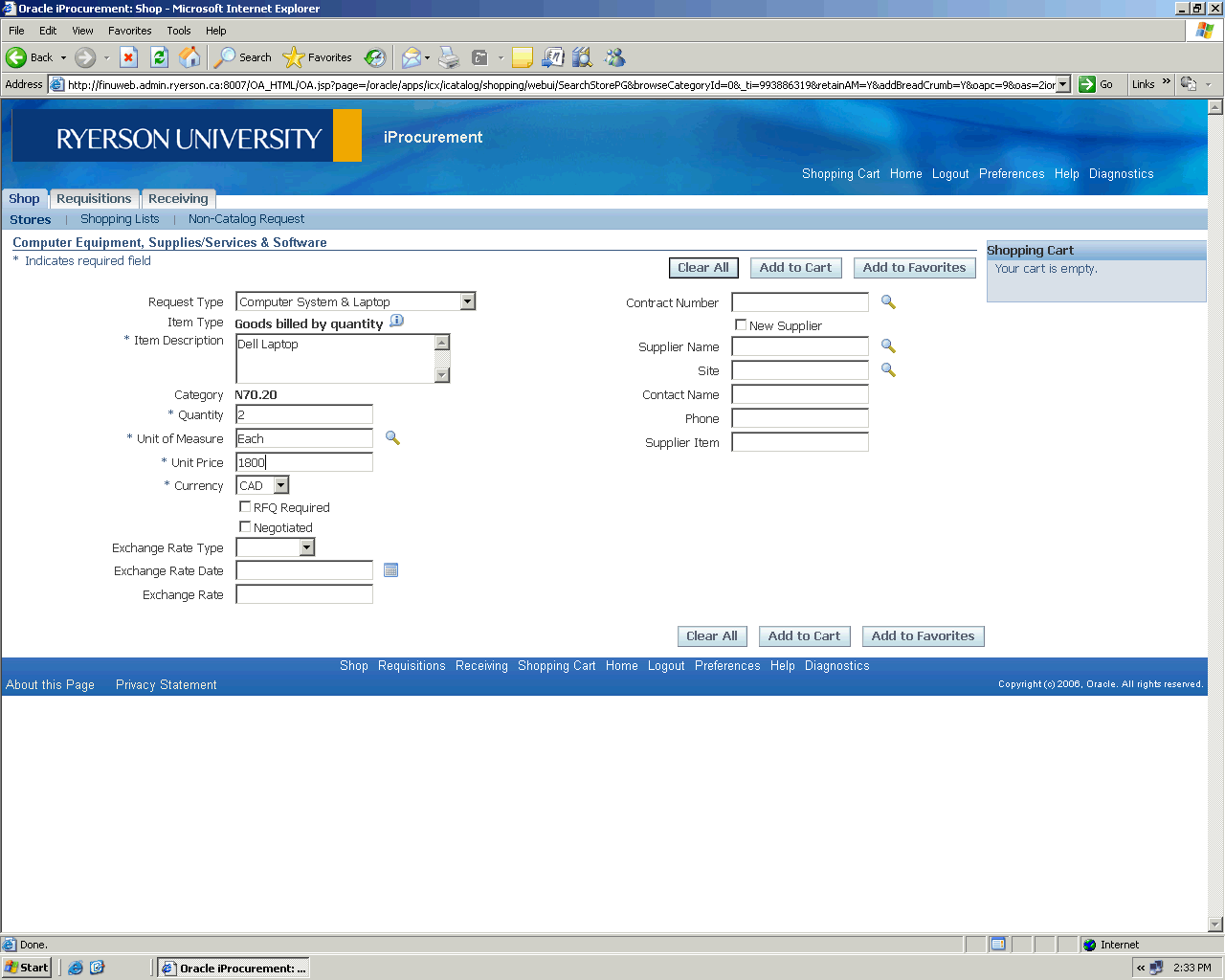This screenshot has width=1225, height=980.
Task: Click the Site lookup magnifier icon
Action: [x=888, y=370]
